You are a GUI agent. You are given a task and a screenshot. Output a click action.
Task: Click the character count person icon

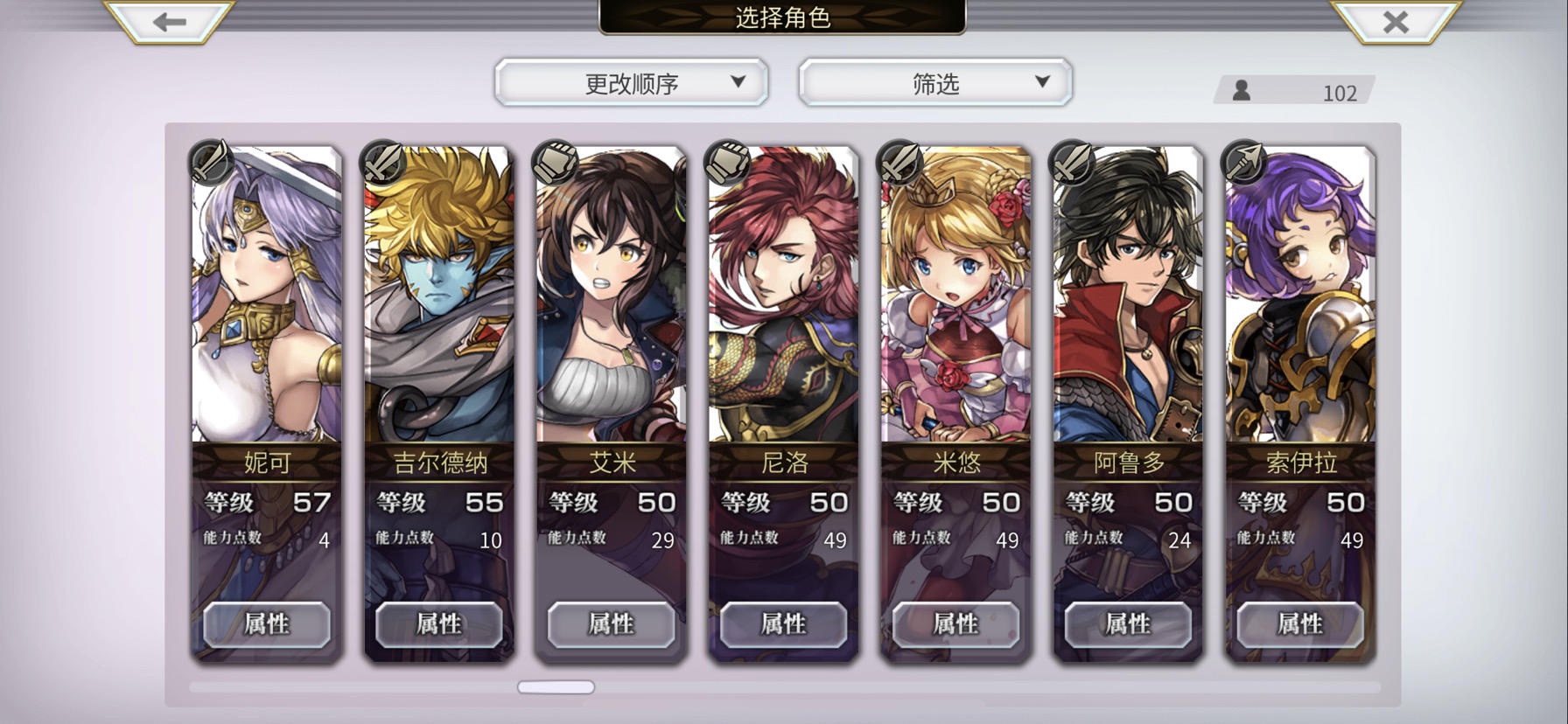(1241, 90)
